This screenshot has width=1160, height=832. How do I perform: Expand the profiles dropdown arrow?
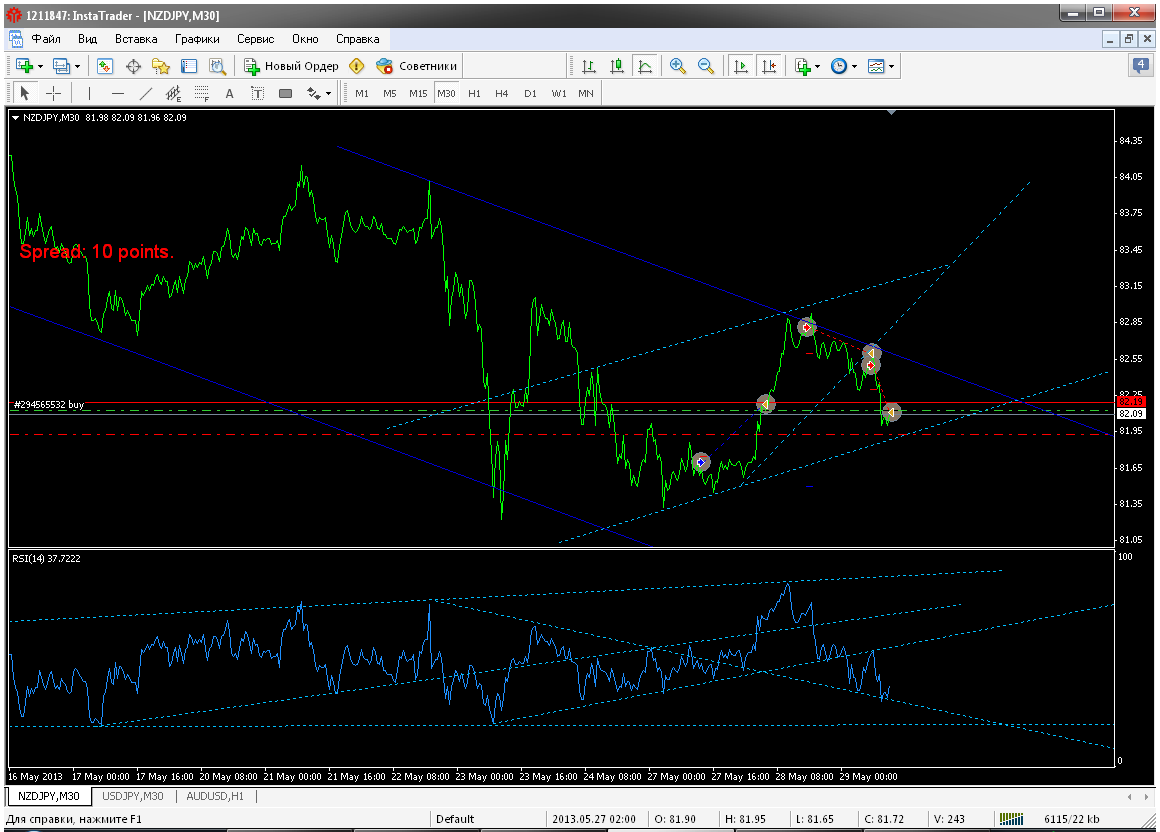click(x=78, y=67)
